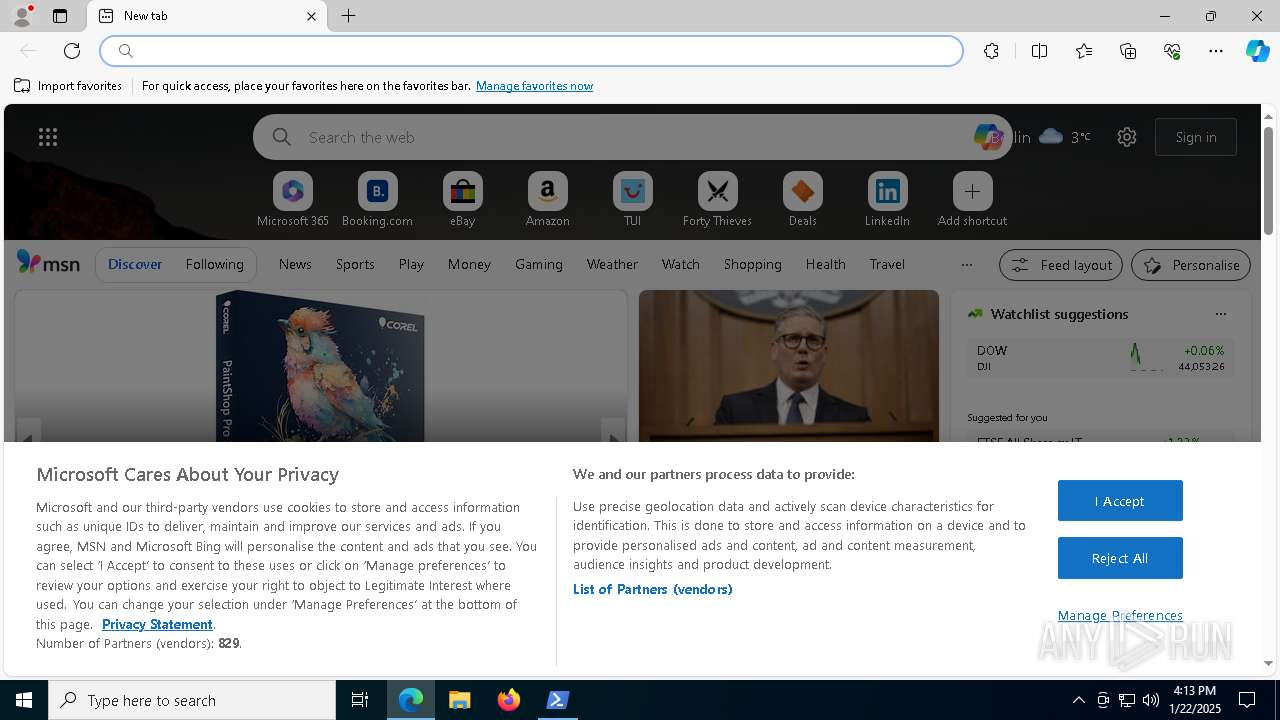Open the Copilot icon in search box

[x=987, y=137]
